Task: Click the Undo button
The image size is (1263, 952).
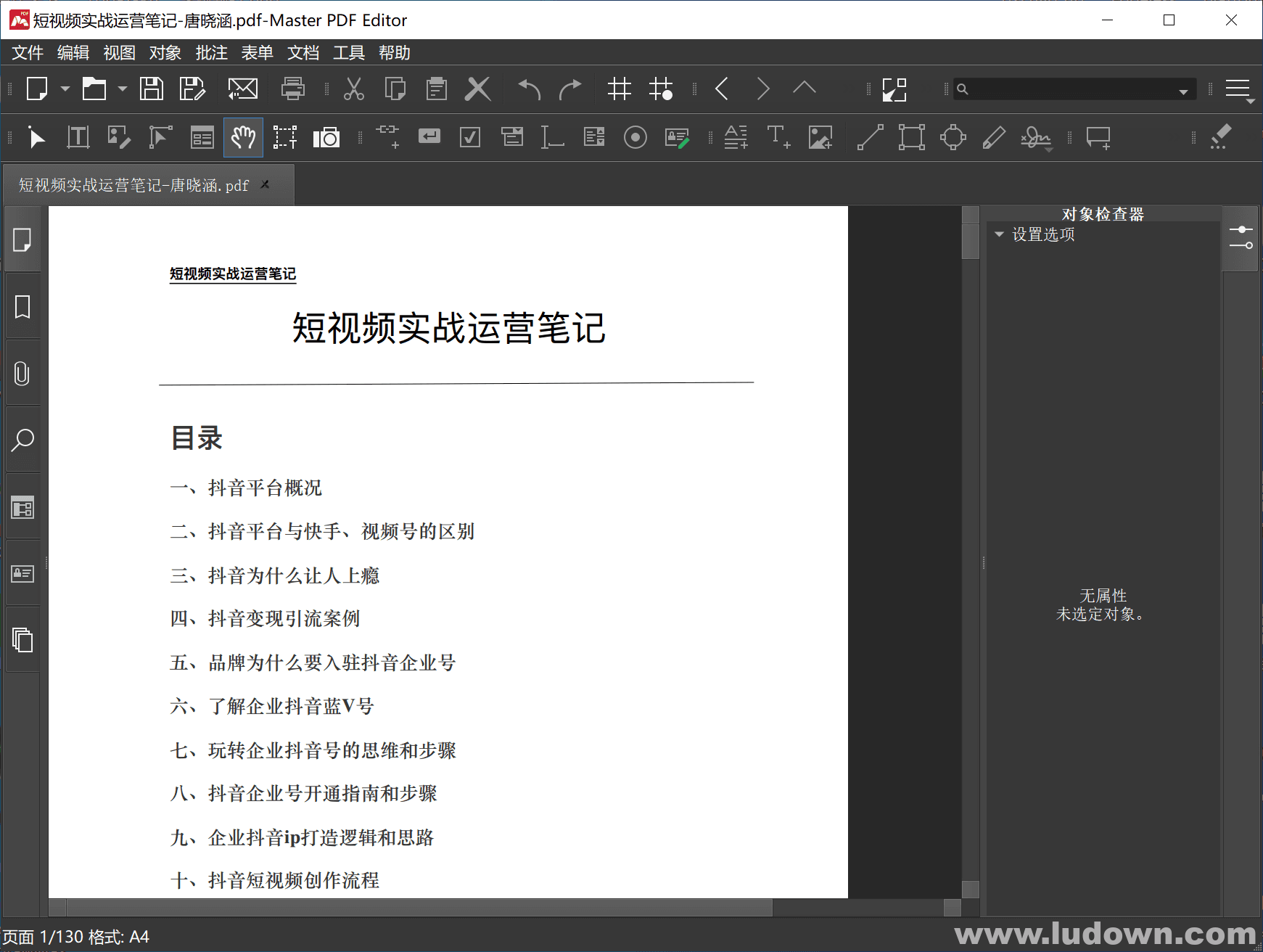Action: click(x=527, y=89)
